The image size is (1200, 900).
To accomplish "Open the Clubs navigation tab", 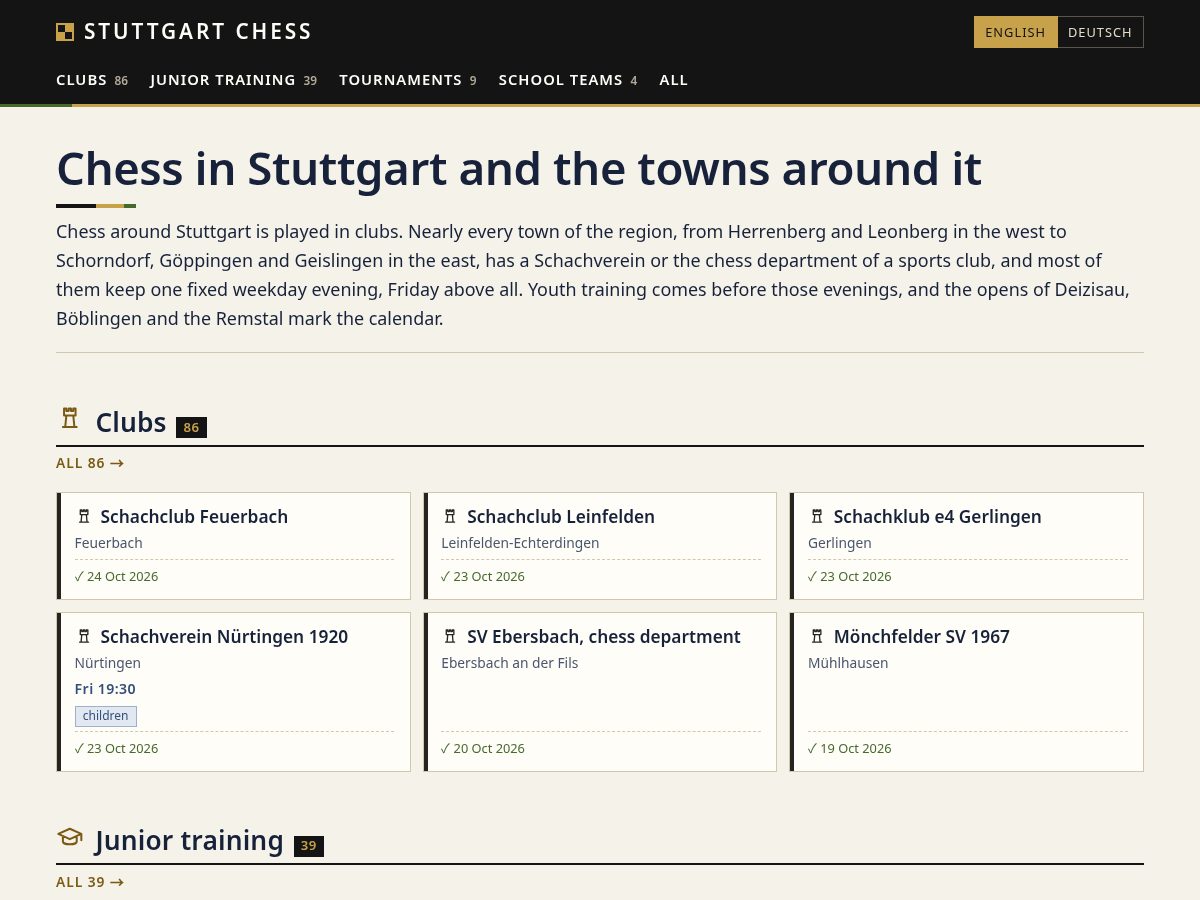I will [92, 80].
